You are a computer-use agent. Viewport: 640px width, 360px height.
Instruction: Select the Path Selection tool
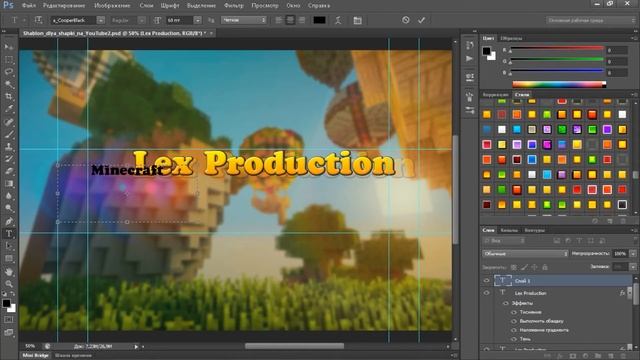(9, 246)
